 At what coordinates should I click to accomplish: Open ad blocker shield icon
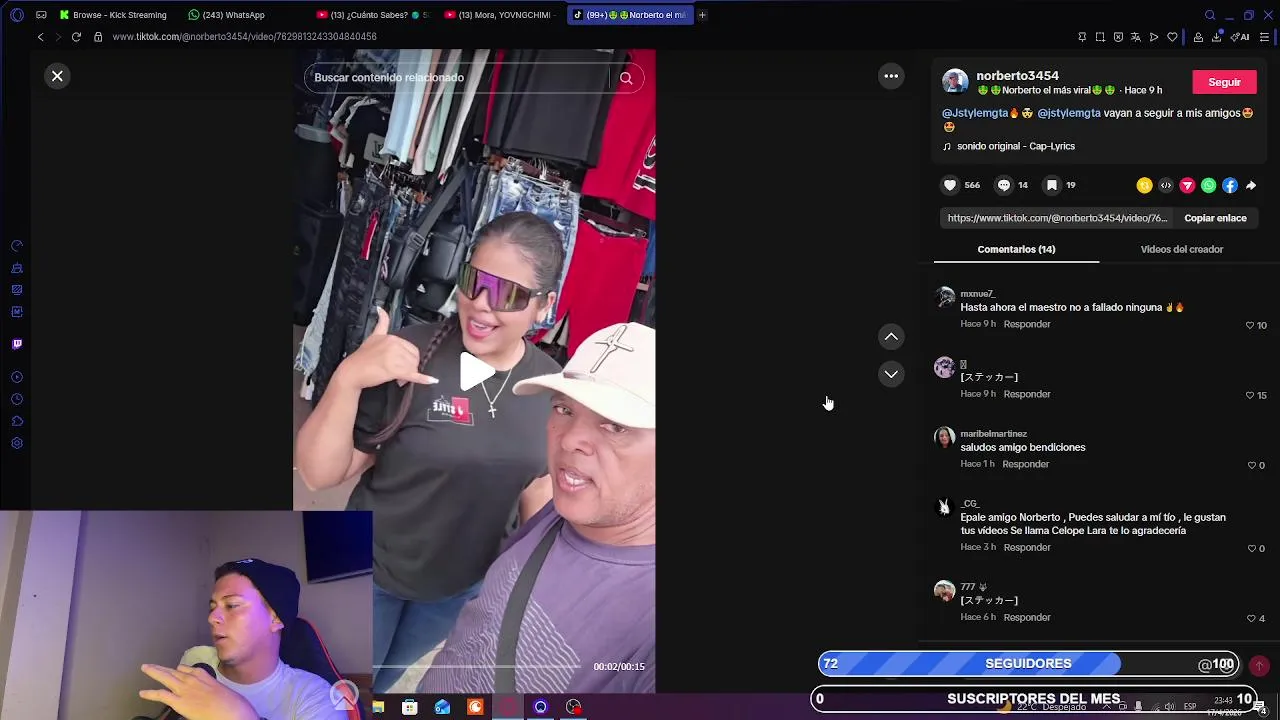click(x=1118, y=37)
